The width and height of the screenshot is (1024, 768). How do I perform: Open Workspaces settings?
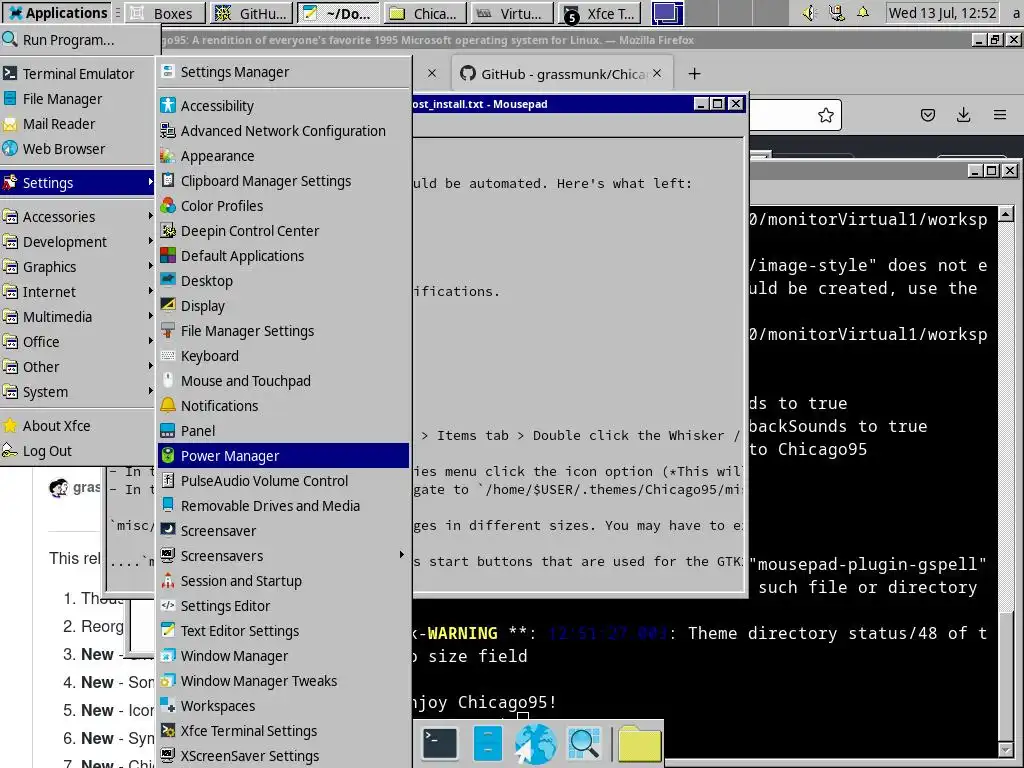coord(283,706)
